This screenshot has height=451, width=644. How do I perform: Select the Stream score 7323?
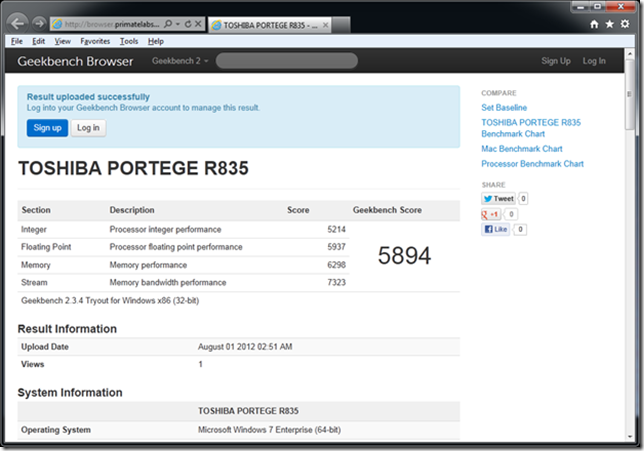click(336, 283)
